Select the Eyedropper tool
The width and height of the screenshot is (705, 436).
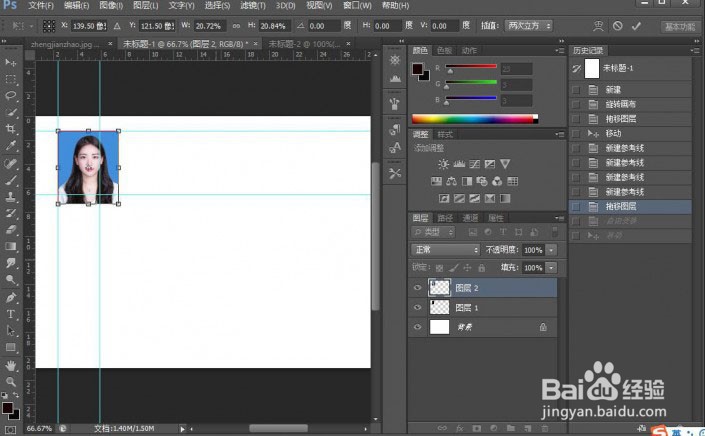(x=10, y=146)
